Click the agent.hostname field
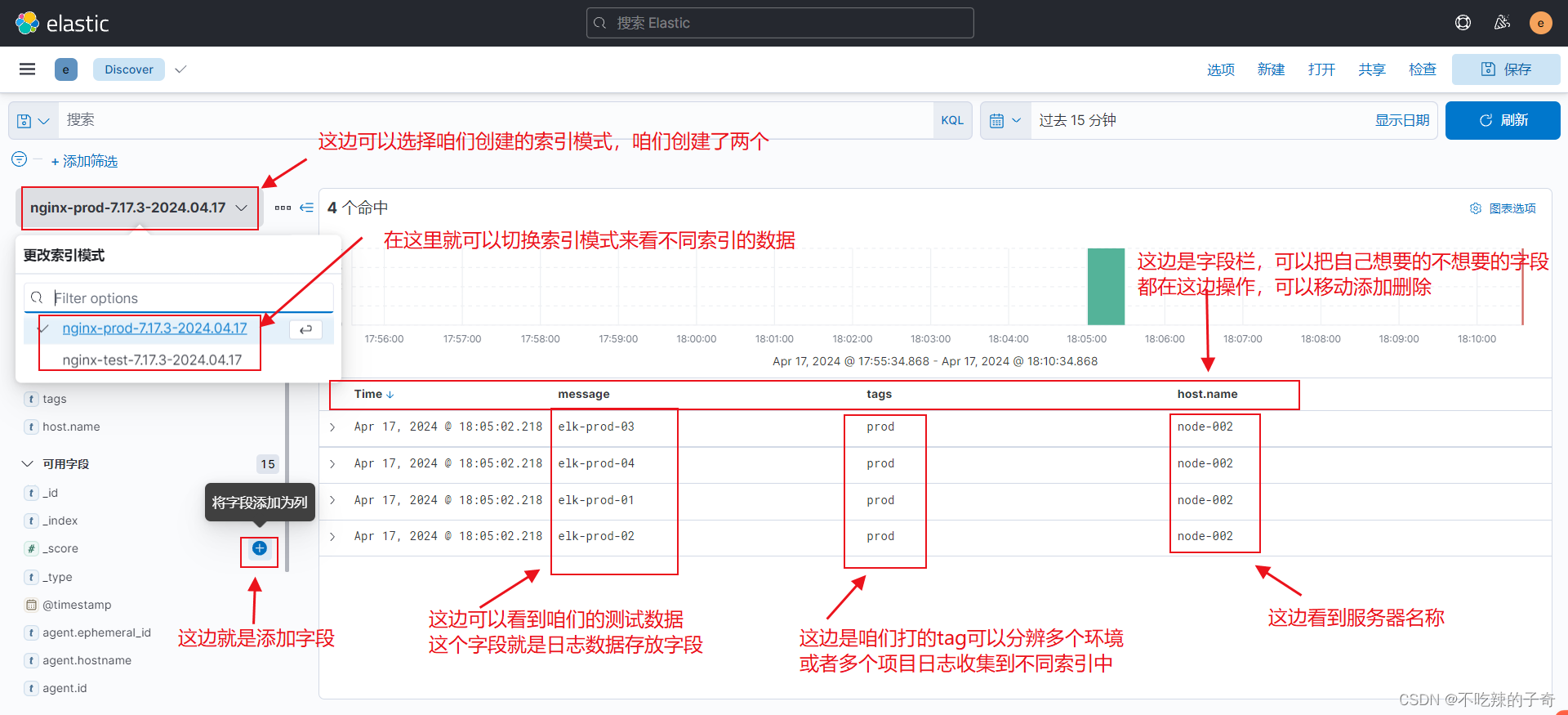Viewport: 1568px width, 715px height. (x=87, y=660)
